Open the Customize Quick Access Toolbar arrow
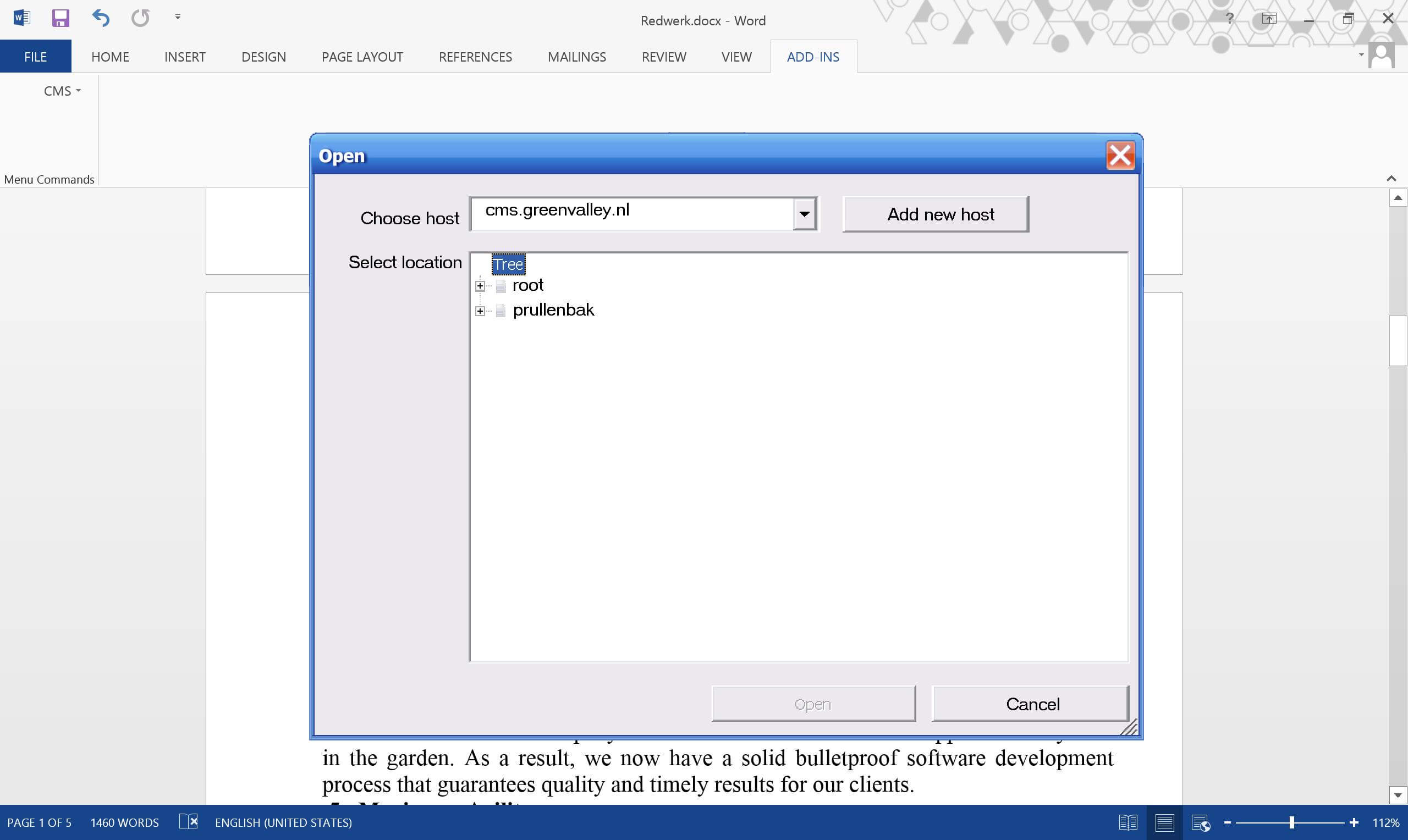The image size is (1408, 840). click(x=178, y=18)
